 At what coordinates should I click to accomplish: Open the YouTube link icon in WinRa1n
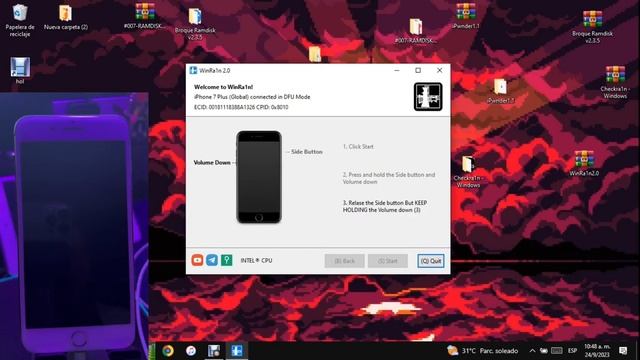click(x=197, y=260)
